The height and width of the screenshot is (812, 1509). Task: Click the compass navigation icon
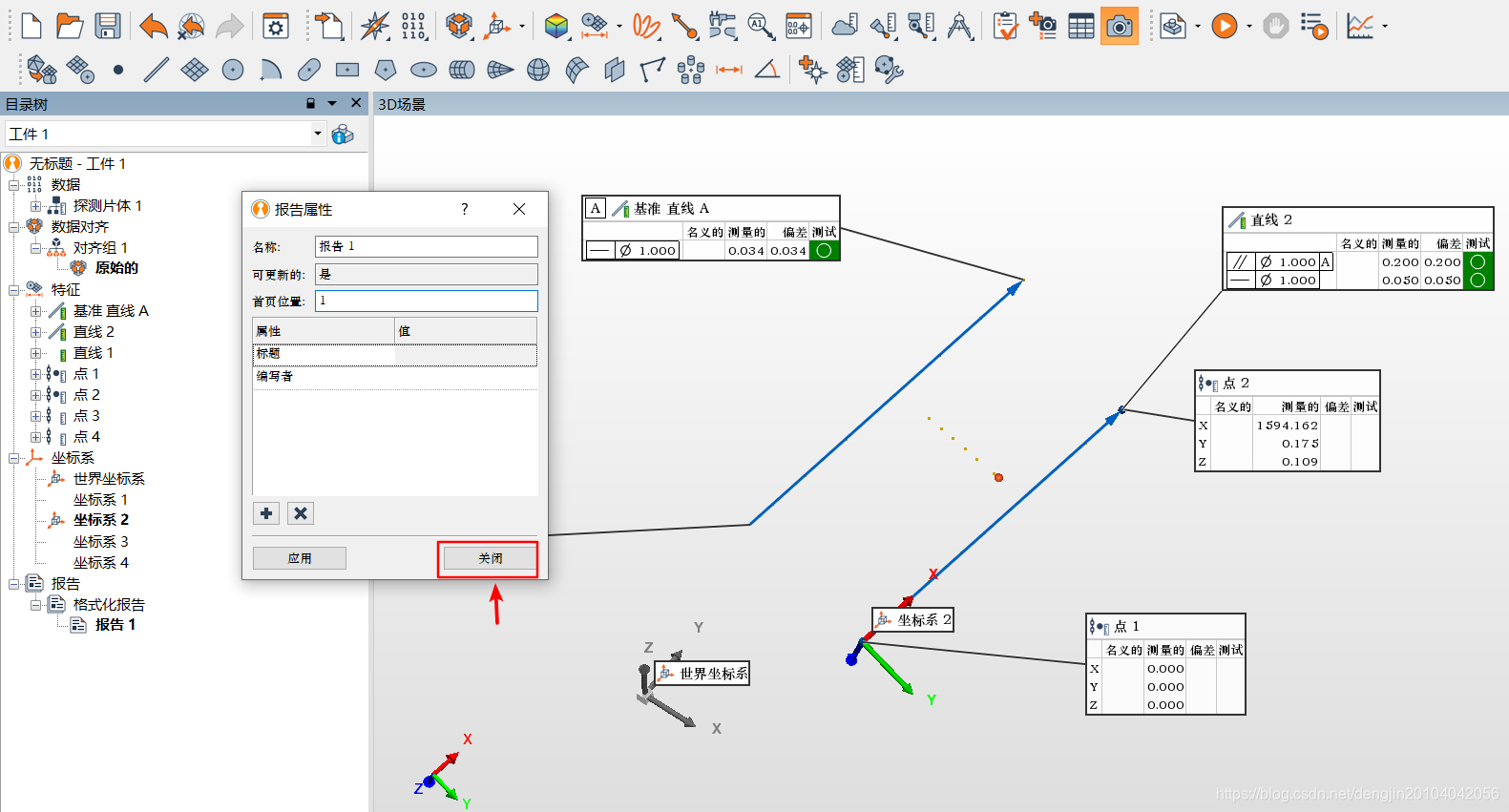click(x=375, y=26)
